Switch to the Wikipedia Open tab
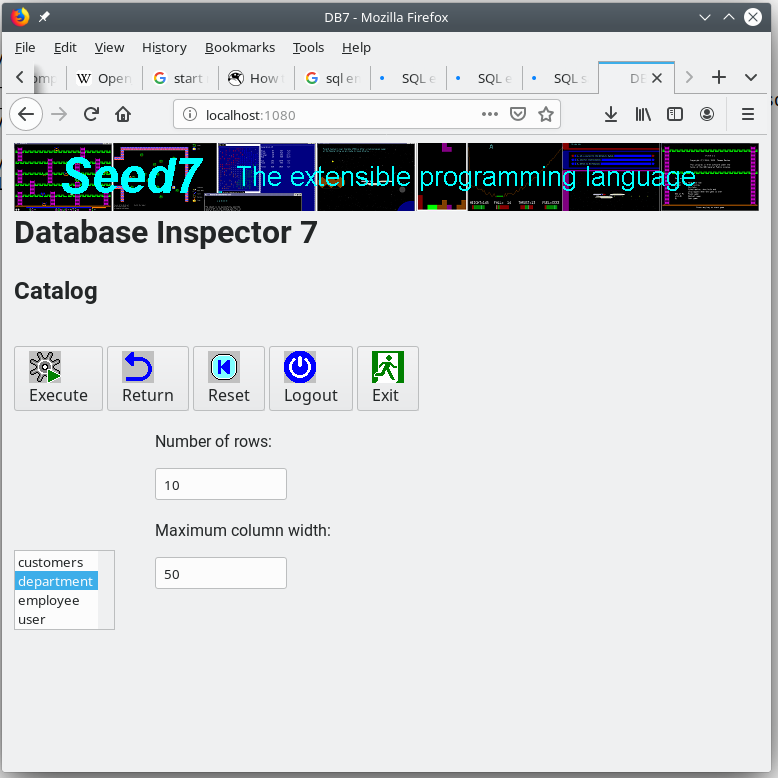 tap(104, 78)
